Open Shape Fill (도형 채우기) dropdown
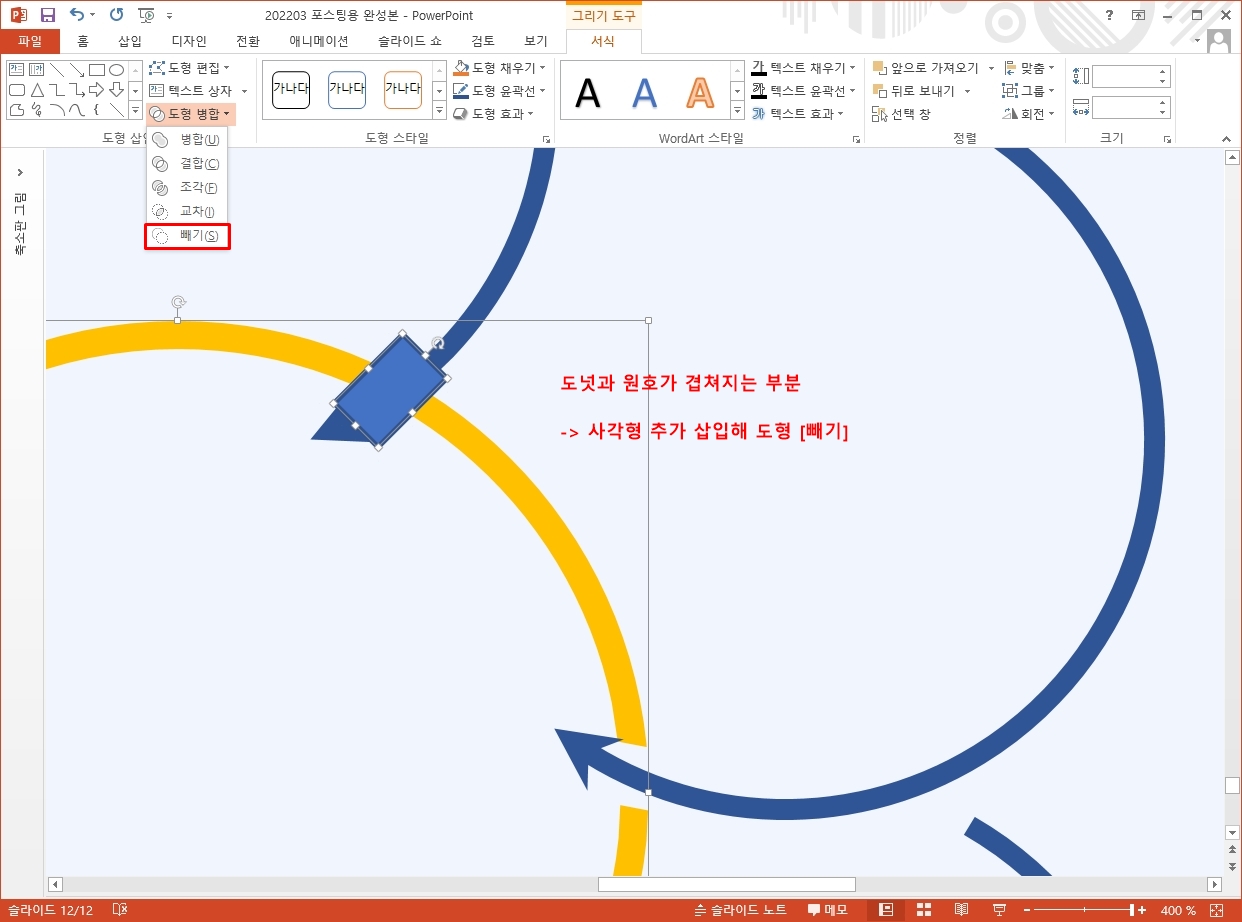The width and height of the screenshot is (1242, 922). pyautogui.click(x=499, y=68)
